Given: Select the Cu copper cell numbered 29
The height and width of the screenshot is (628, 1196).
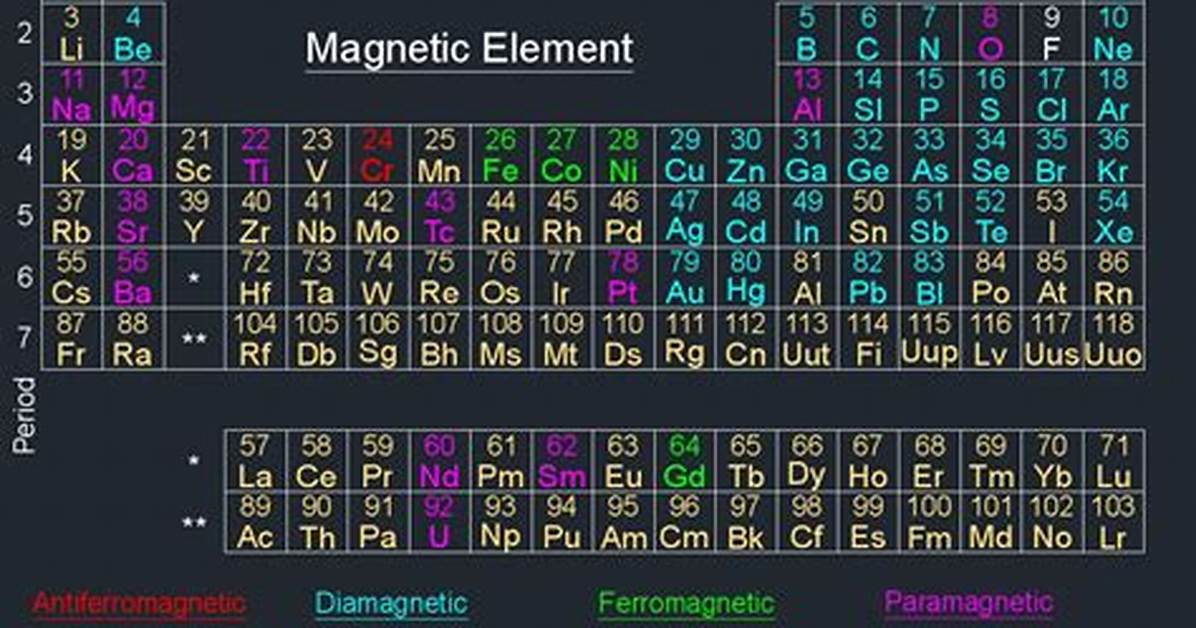Looking at the screenshot, I should point(685,156).
